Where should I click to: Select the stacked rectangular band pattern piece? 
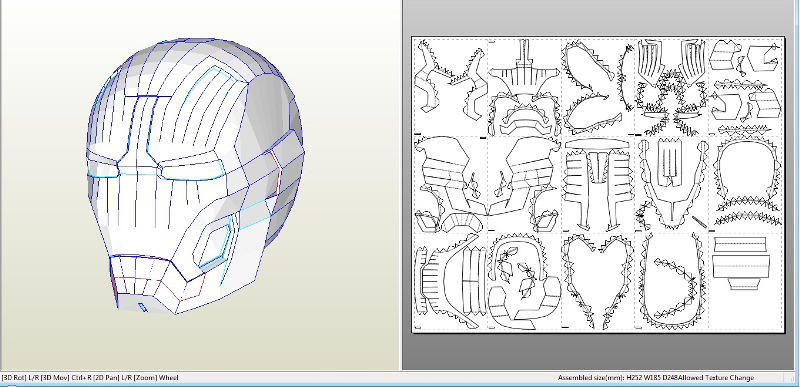point(741,263)
